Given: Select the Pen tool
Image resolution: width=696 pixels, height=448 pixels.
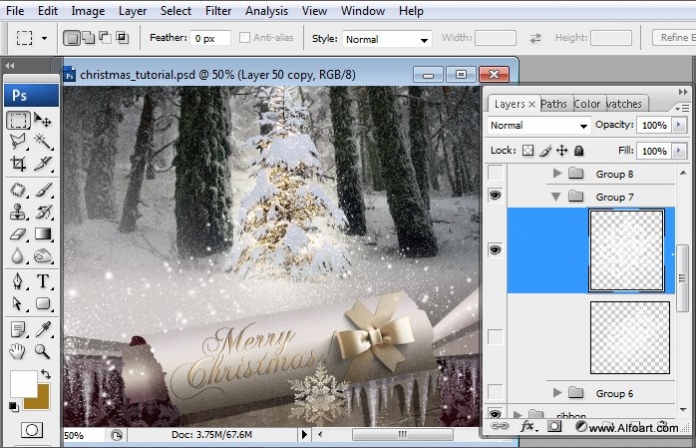Looking at the screenshot, I should click(18, 281).
